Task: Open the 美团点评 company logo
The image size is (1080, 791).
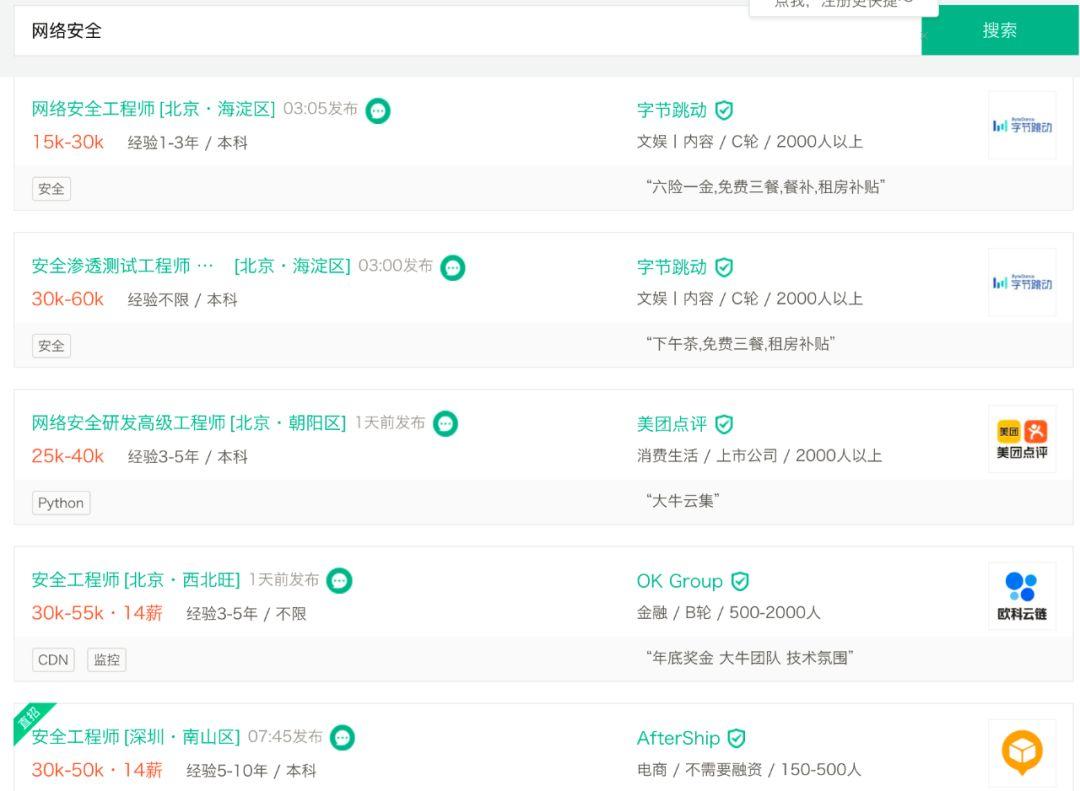Action: pos(1022,440)
